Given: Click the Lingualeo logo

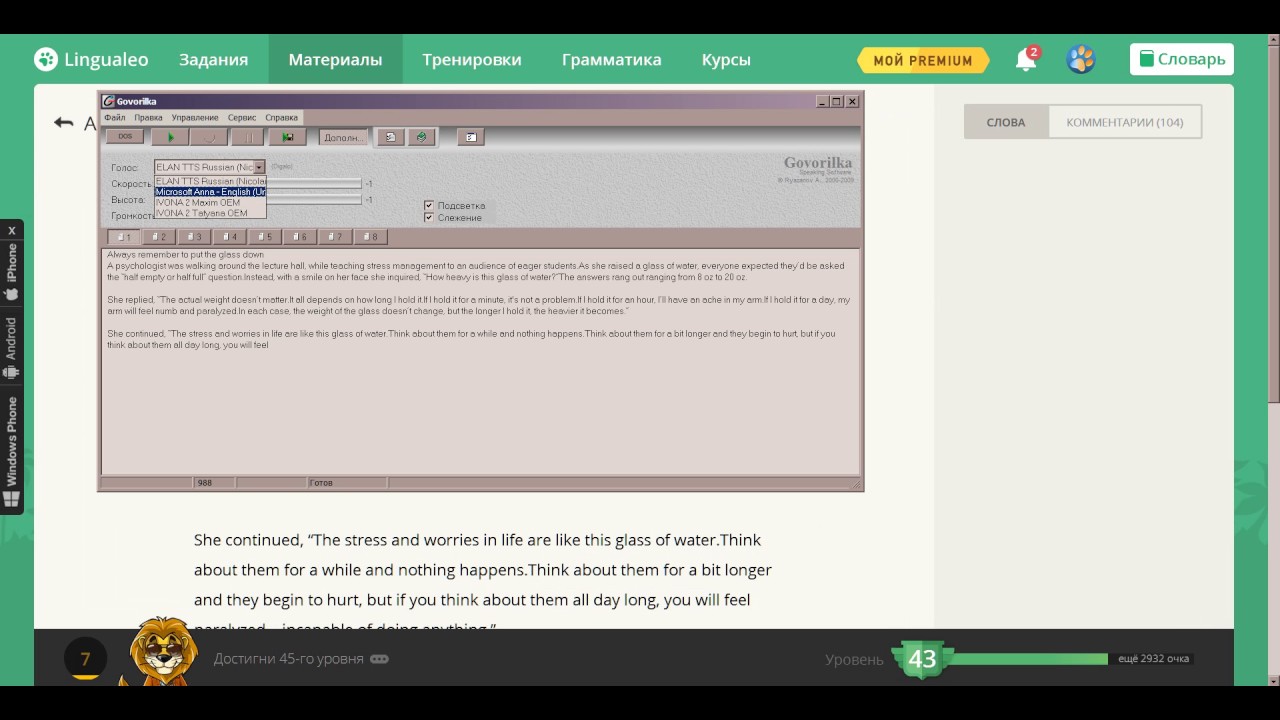Looking at the screenshot, I should pyautogui.click(x=91, y=59).
